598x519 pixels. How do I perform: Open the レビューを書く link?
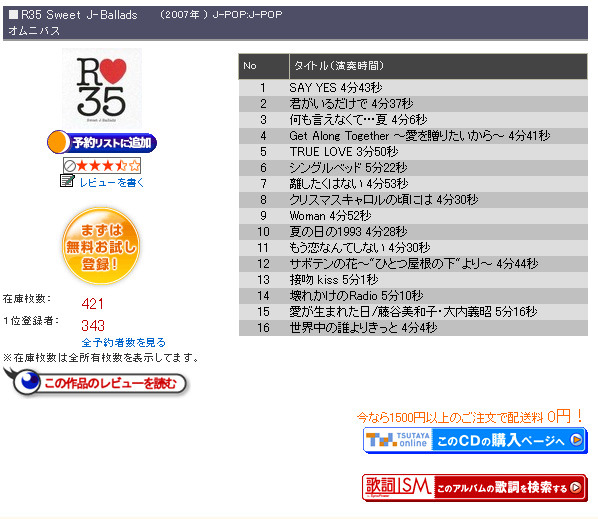click(111, 183)
